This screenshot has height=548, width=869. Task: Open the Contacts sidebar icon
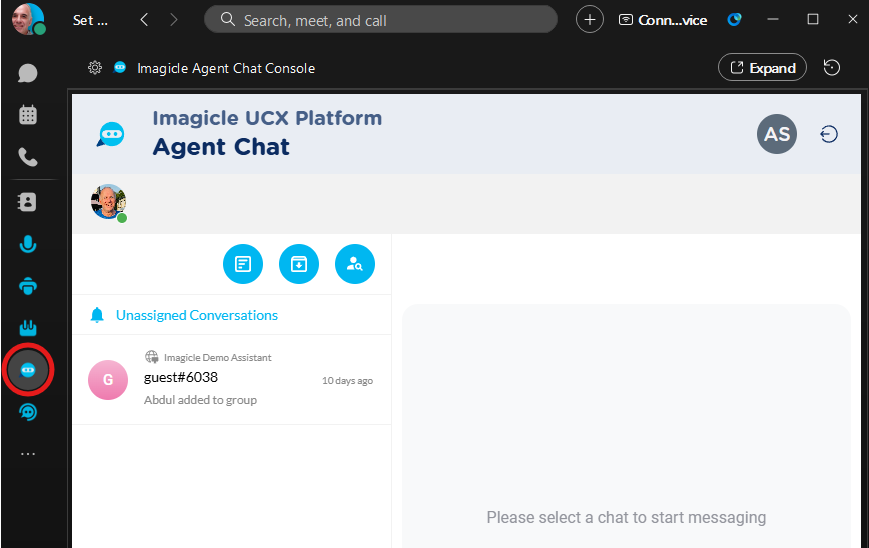pyautogui.click(x=28, y=202)
